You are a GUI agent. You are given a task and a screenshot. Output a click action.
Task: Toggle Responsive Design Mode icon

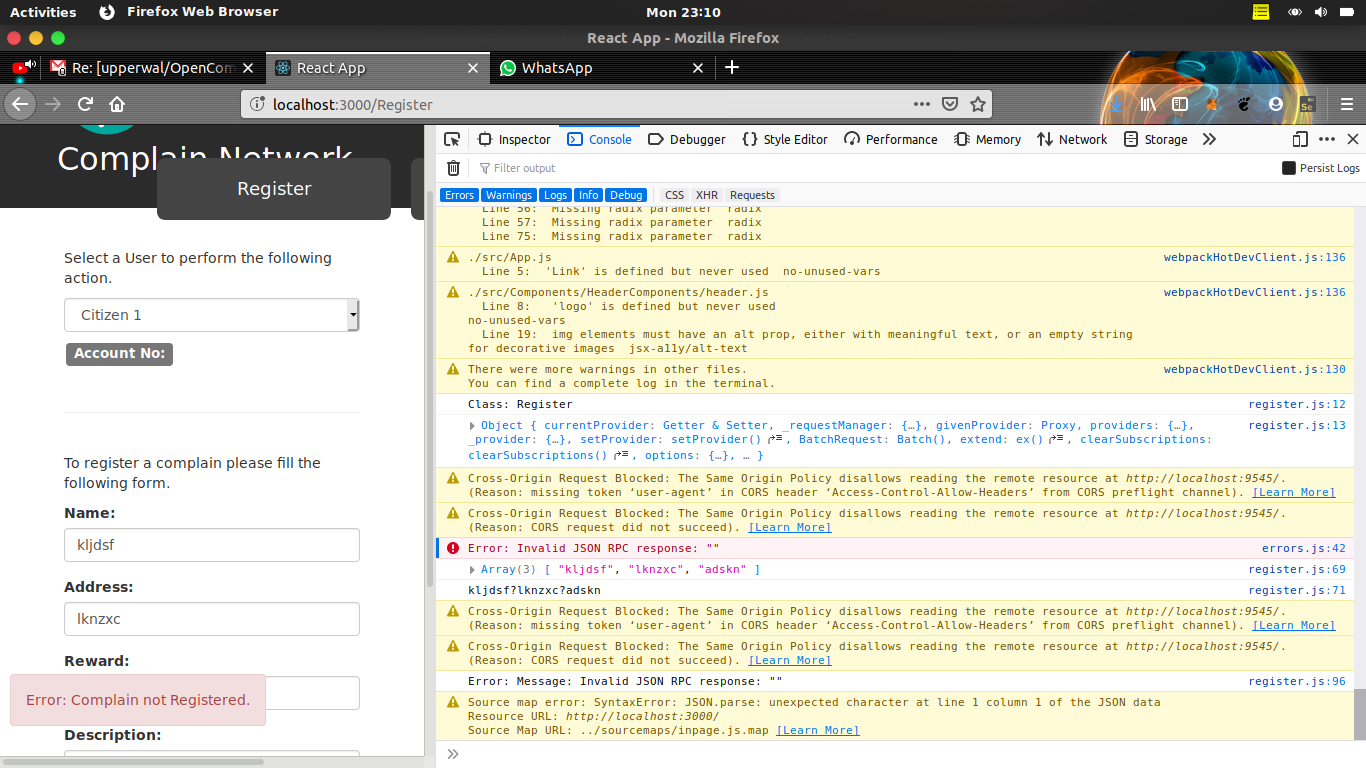(1298, 139)
